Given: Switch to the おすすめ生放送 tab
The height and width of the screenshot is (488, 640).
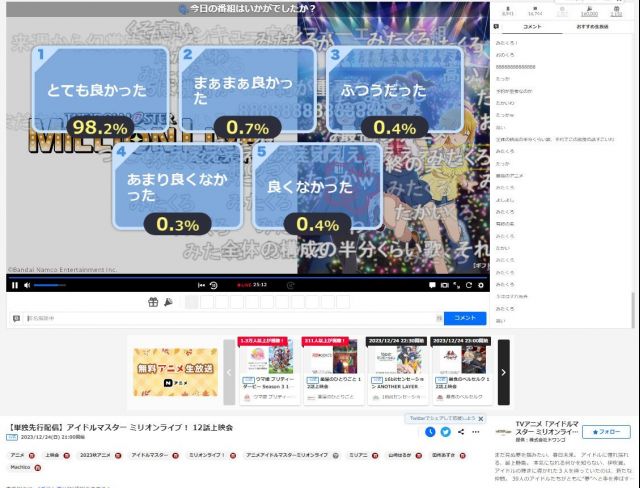Looking at the screenshot, I should 592,27.
